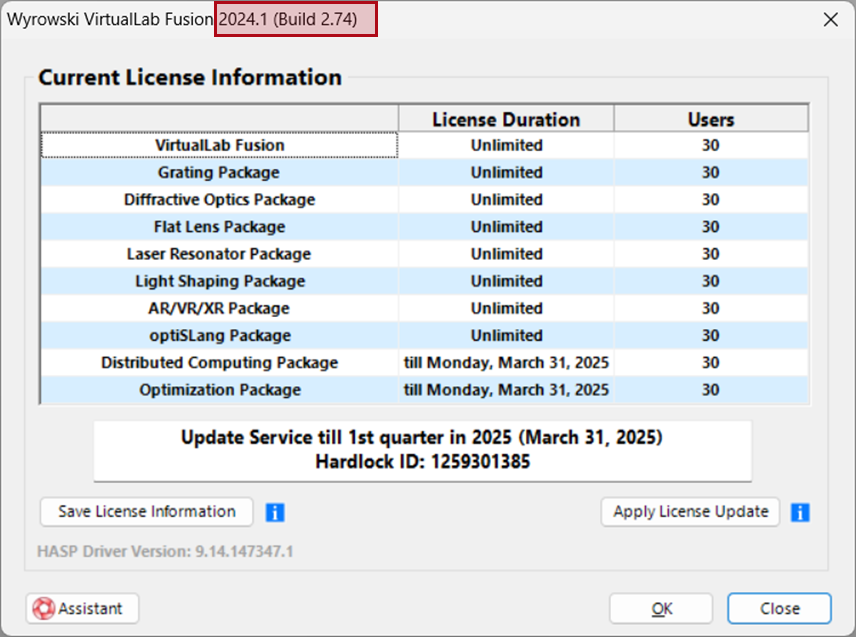
Task: Click Optimization Package license expiry date
Action: click(x=506, y=390)
